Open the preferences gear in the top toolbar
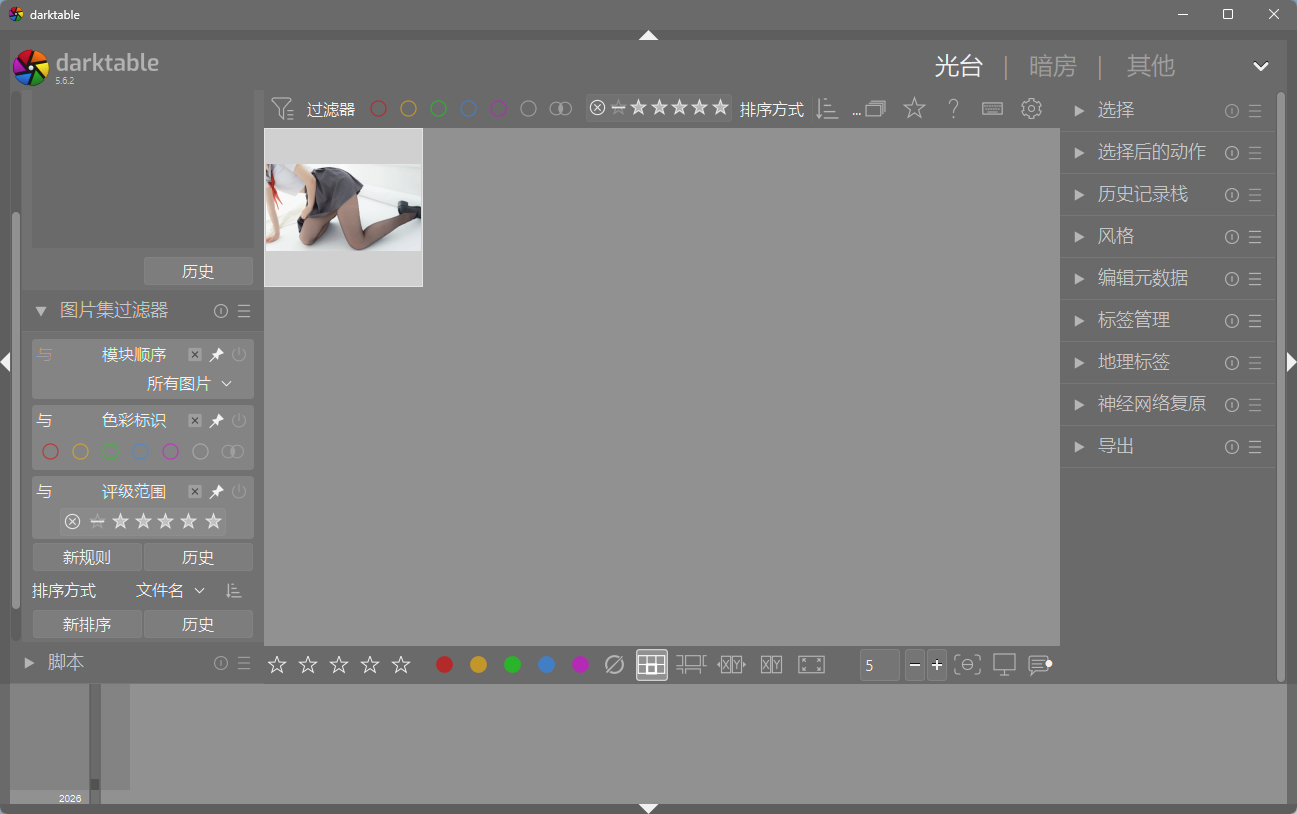 (x=1031, y=109)
